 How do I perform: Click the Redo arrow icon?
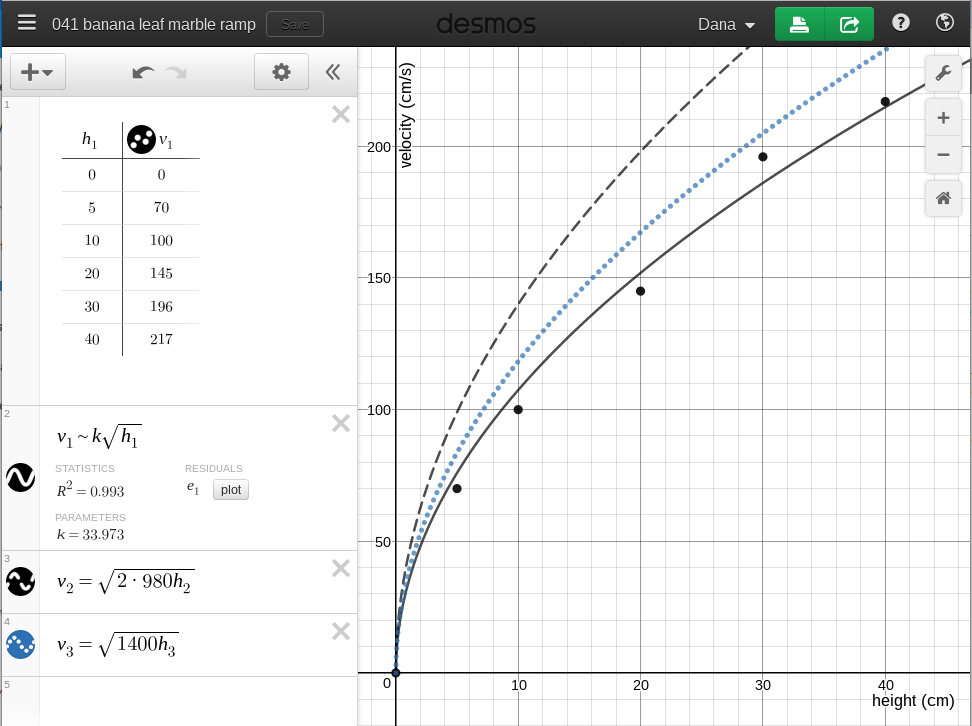coord(176,72)
